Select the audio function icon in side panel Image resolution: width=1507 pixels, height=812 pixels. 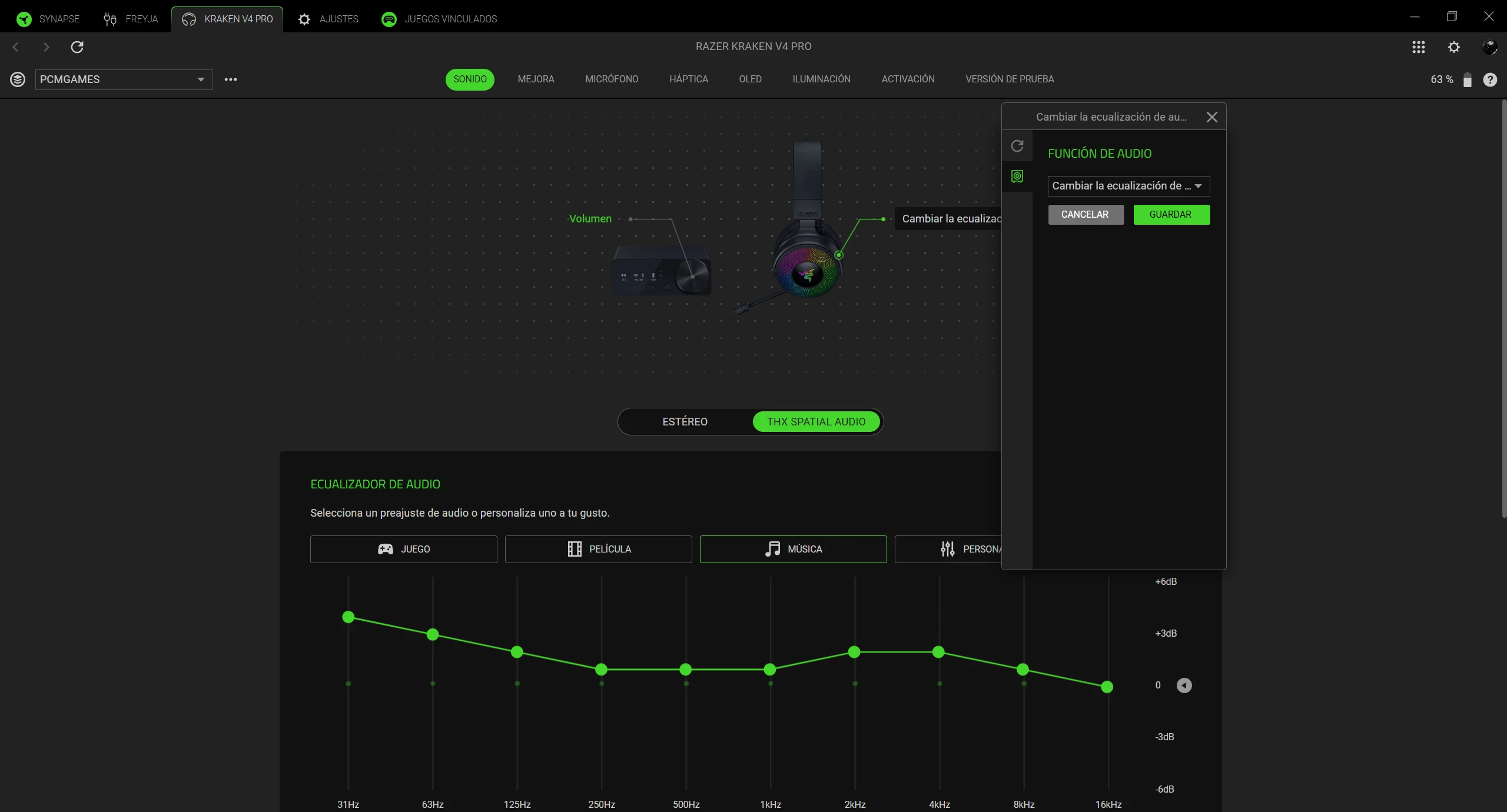coord(1017,176)
